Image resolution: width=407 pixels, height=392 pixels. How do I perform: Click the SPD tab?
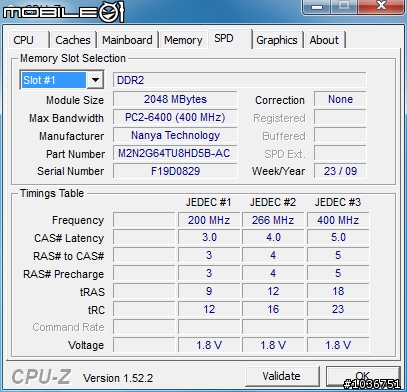[230, 38]
